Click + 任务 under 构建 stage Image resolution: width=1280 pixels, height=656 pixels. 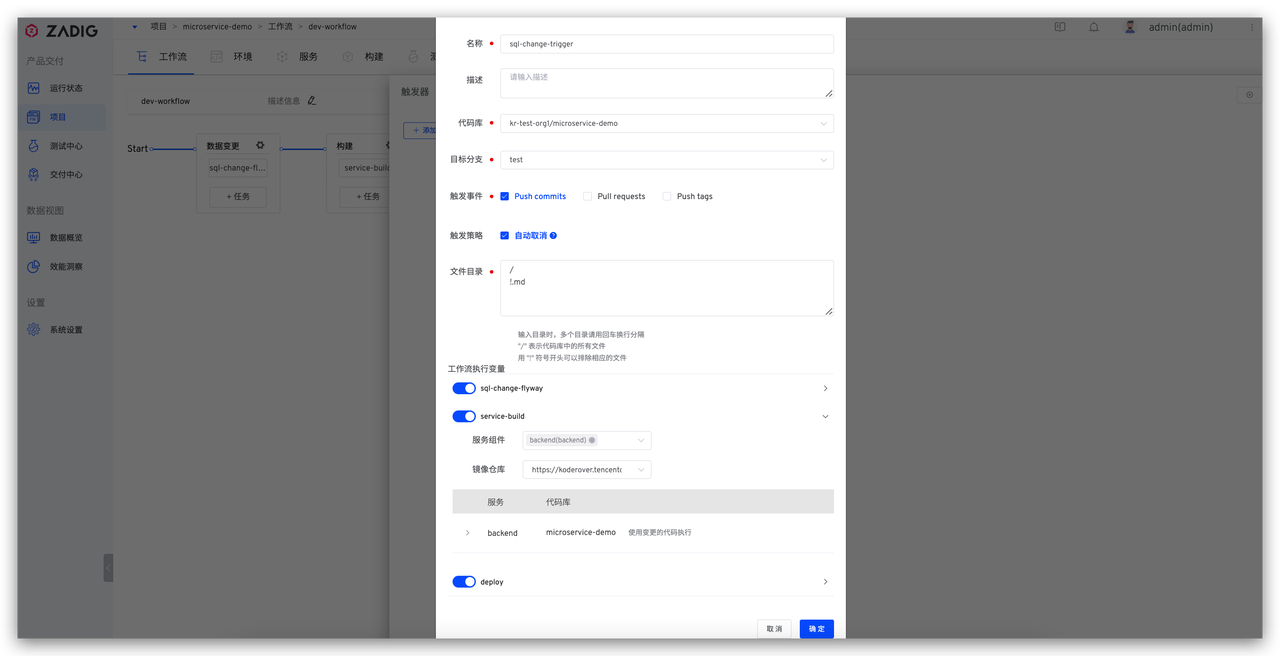coord(366,196)
